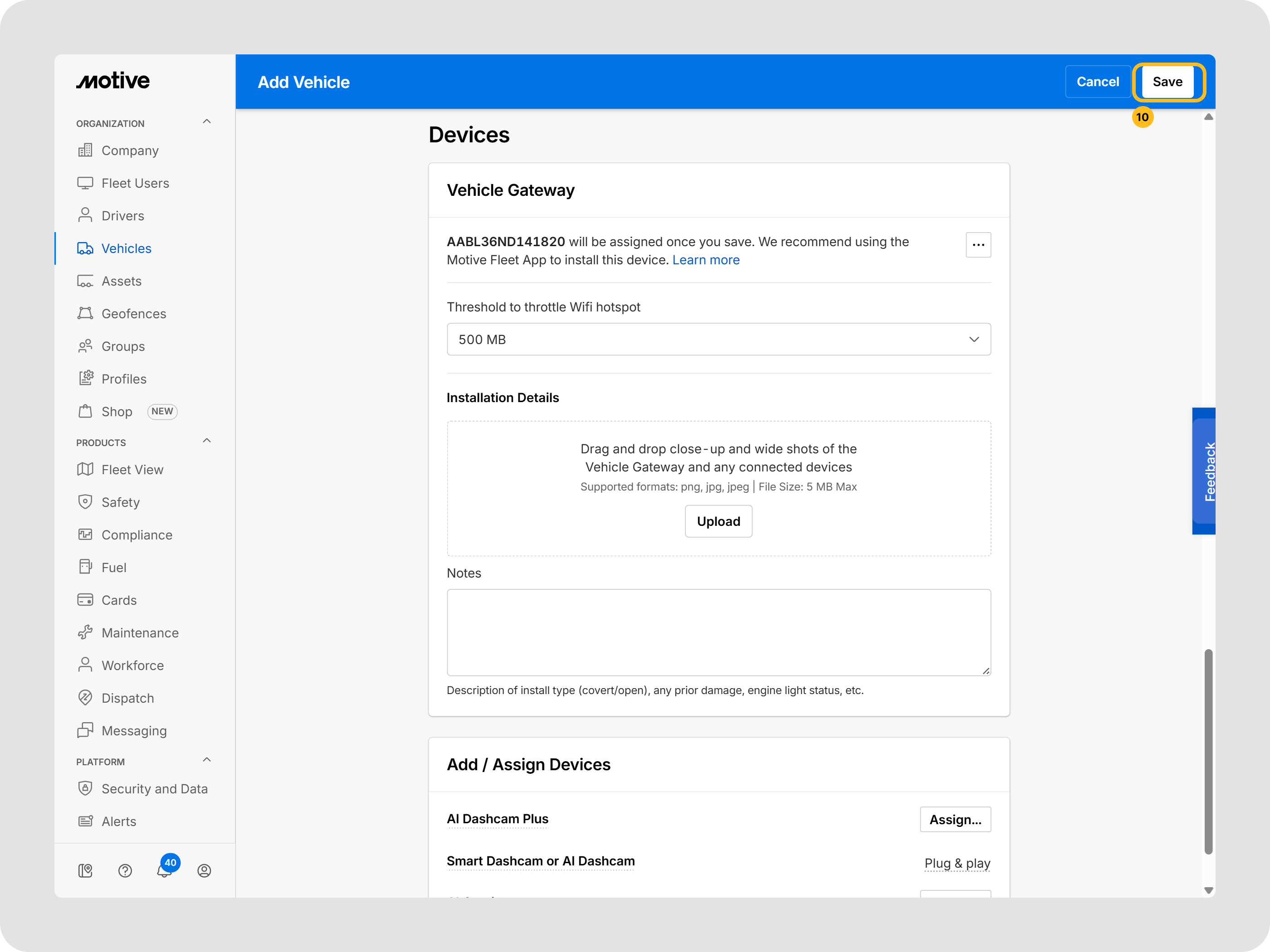The height and width of the screenshot is (952, 1270).
Task: Open the Gateway three-dots options menu
Action: pos(978,245)
